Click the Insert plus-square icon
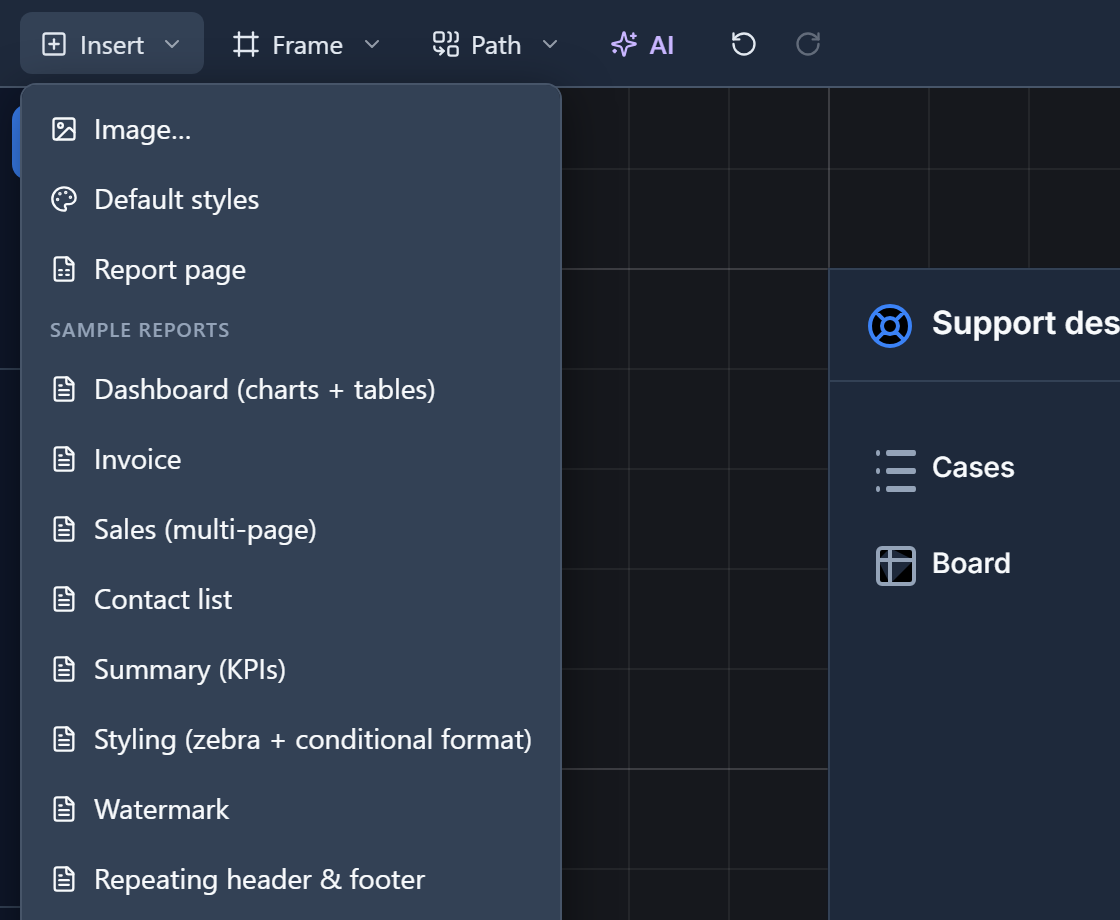Image resolution: width=1120 pixels, height=920 pixels. (x=54, y=44)
